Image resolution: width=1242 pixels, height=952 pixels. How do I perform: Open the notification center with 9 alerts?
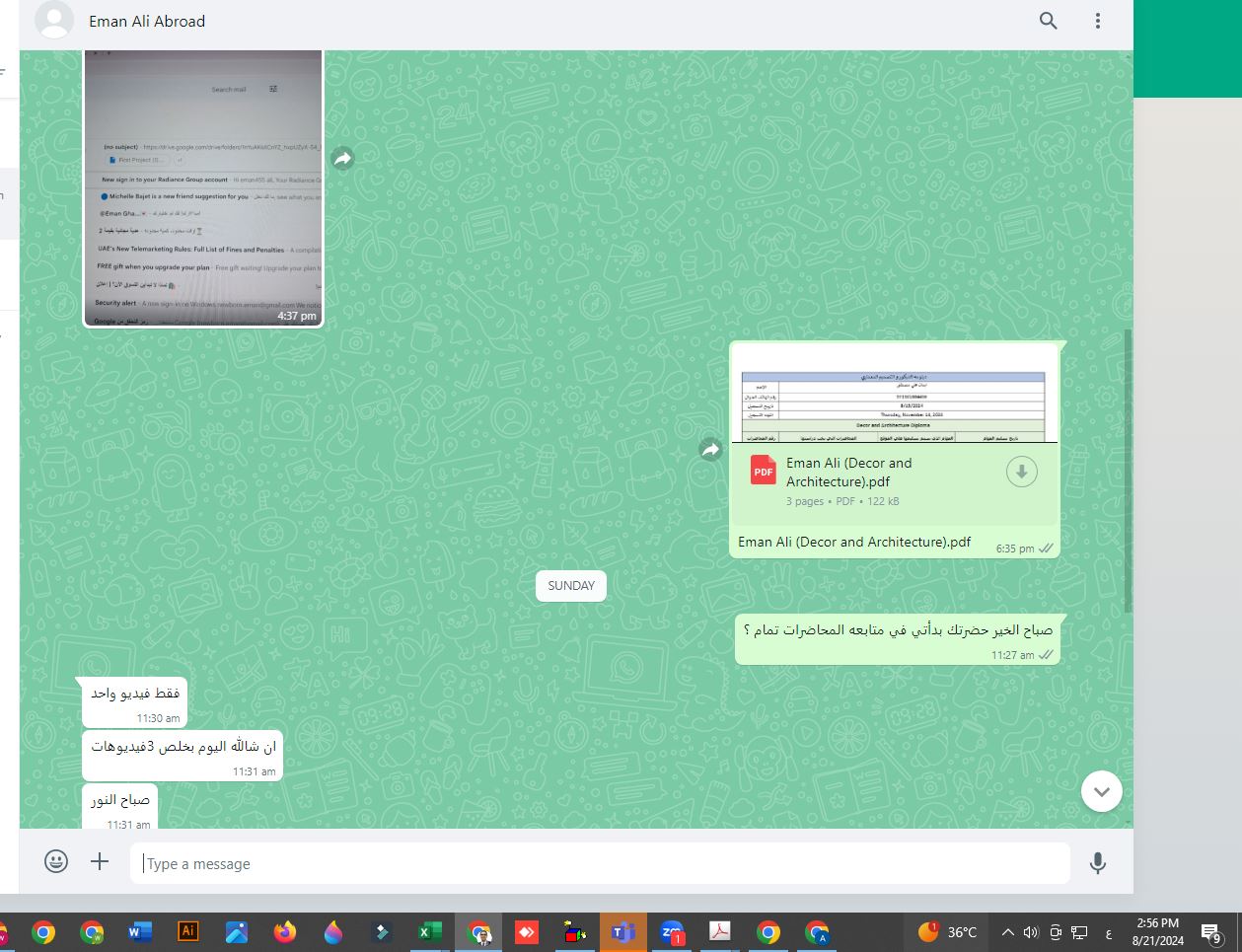click(1211, 933)
